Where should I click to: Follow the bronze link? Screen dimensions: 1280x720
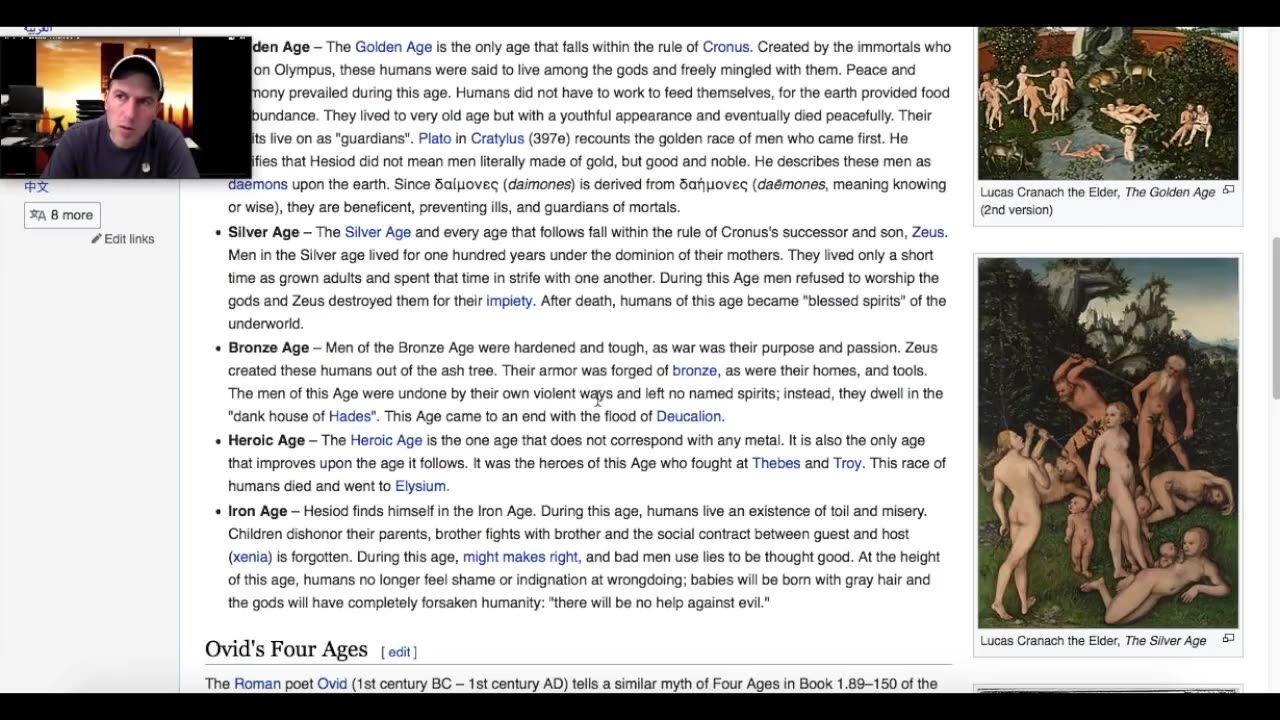pos(694,371)
